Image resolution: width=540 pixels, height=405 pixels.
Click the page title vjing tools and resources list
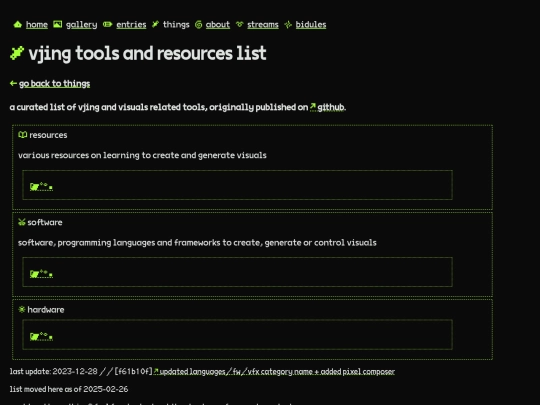147,53
